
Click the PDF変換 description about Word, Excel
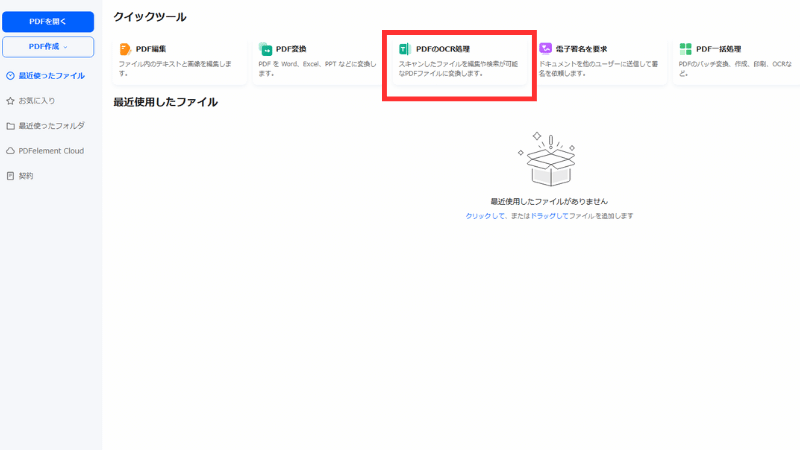click(x=317, y=68)
